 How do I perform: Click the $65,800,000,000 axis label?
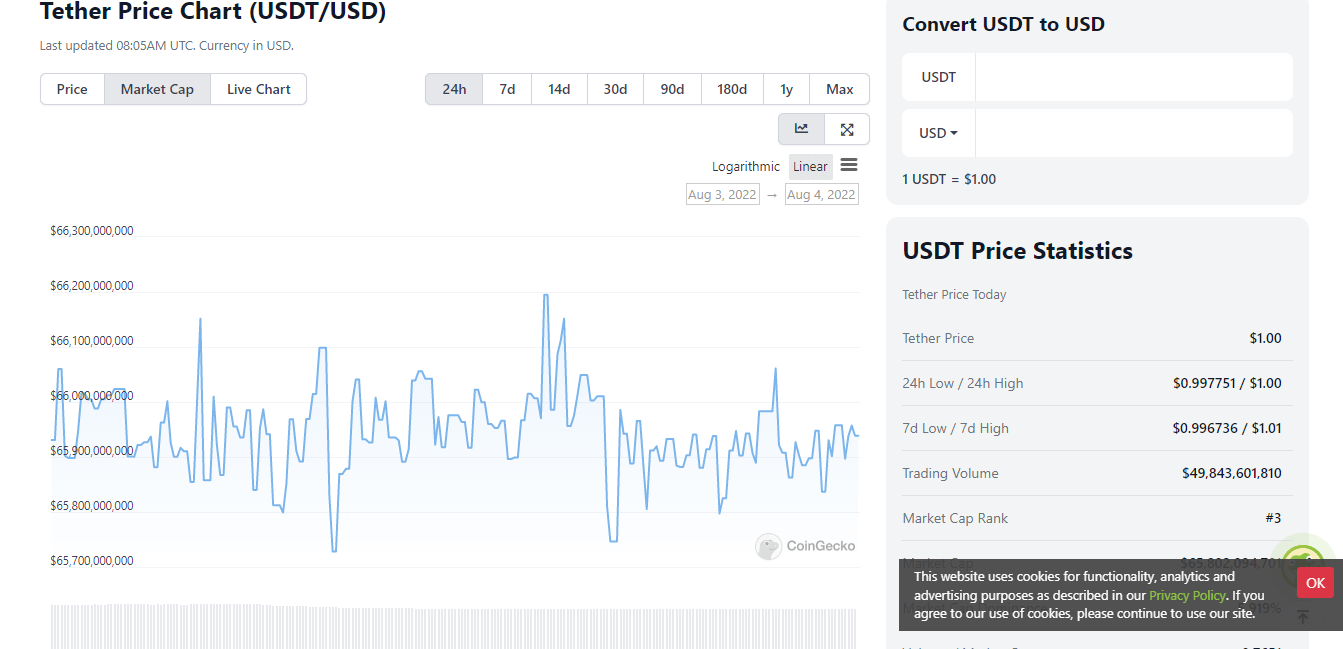click(91, 506)
